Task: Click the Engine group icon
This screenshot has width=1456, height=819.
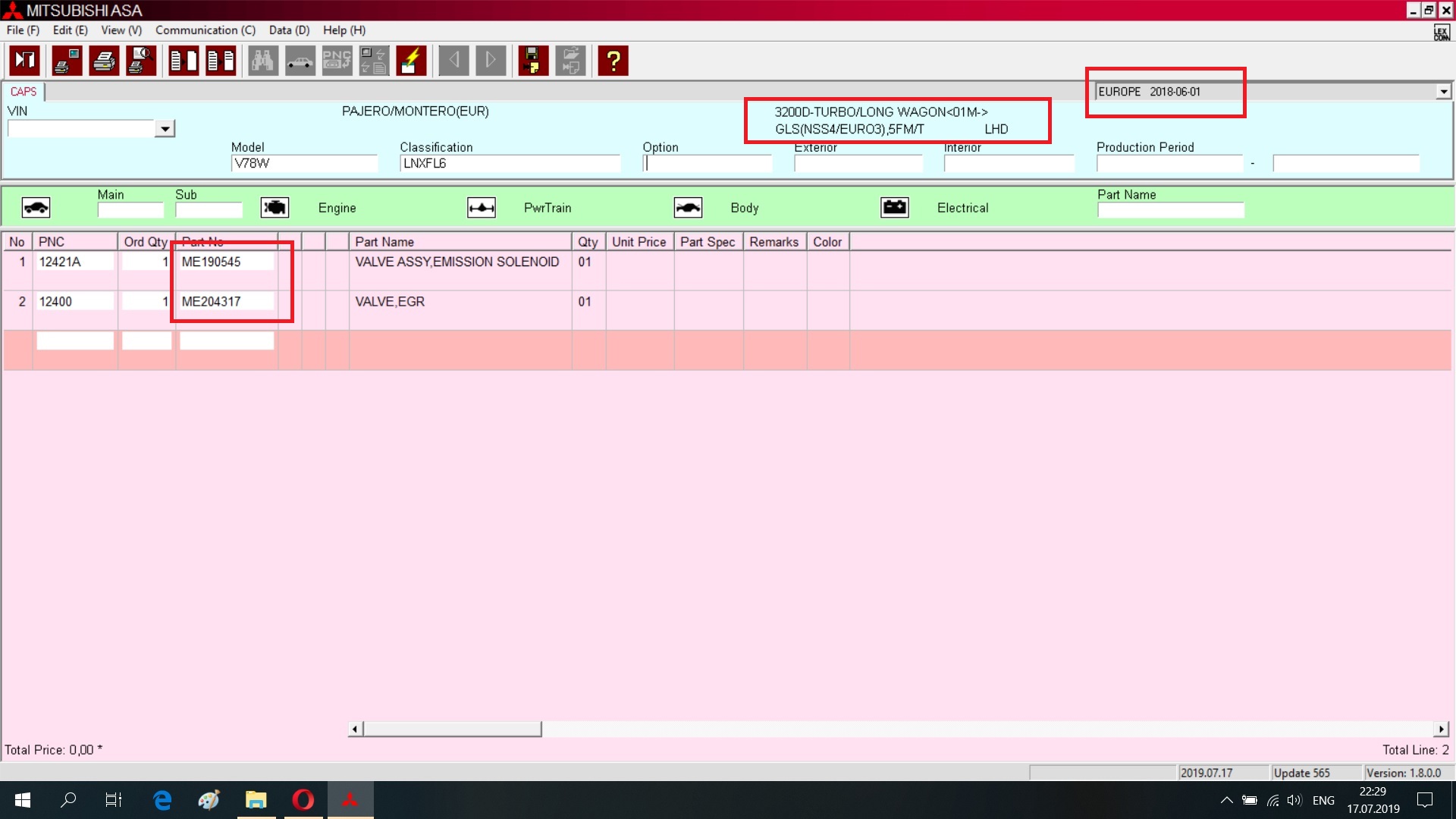Action: point(275,208)
